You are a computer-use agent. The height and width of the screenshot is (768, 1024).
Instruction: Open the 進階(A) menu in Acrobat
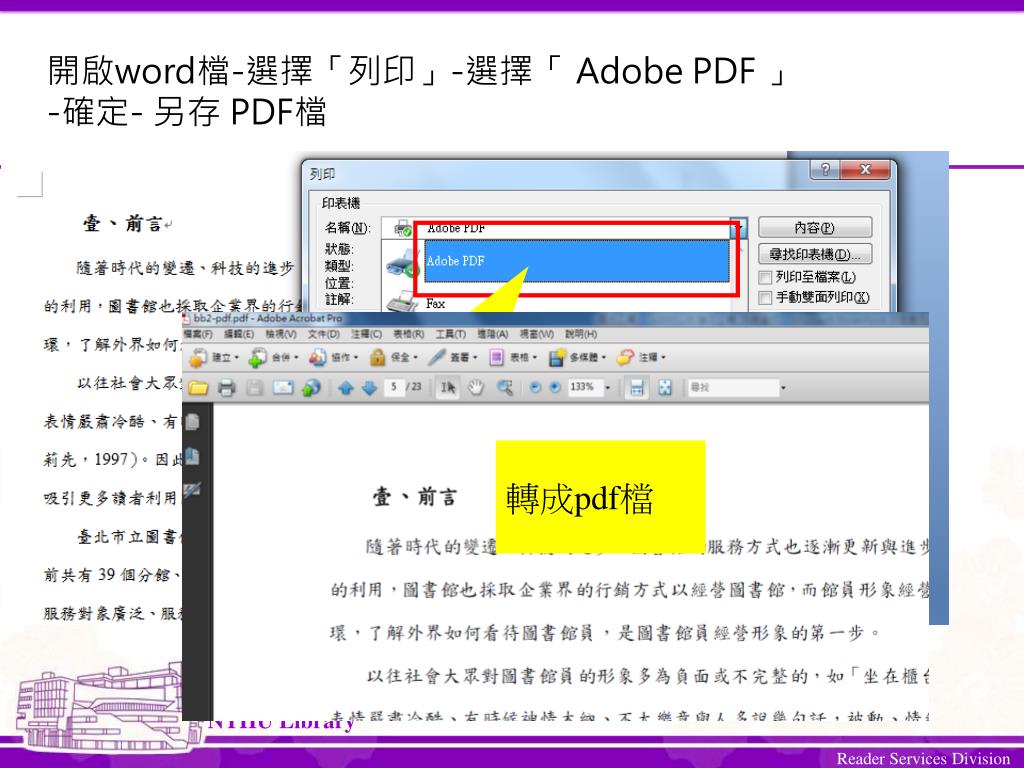pos(492,334)
